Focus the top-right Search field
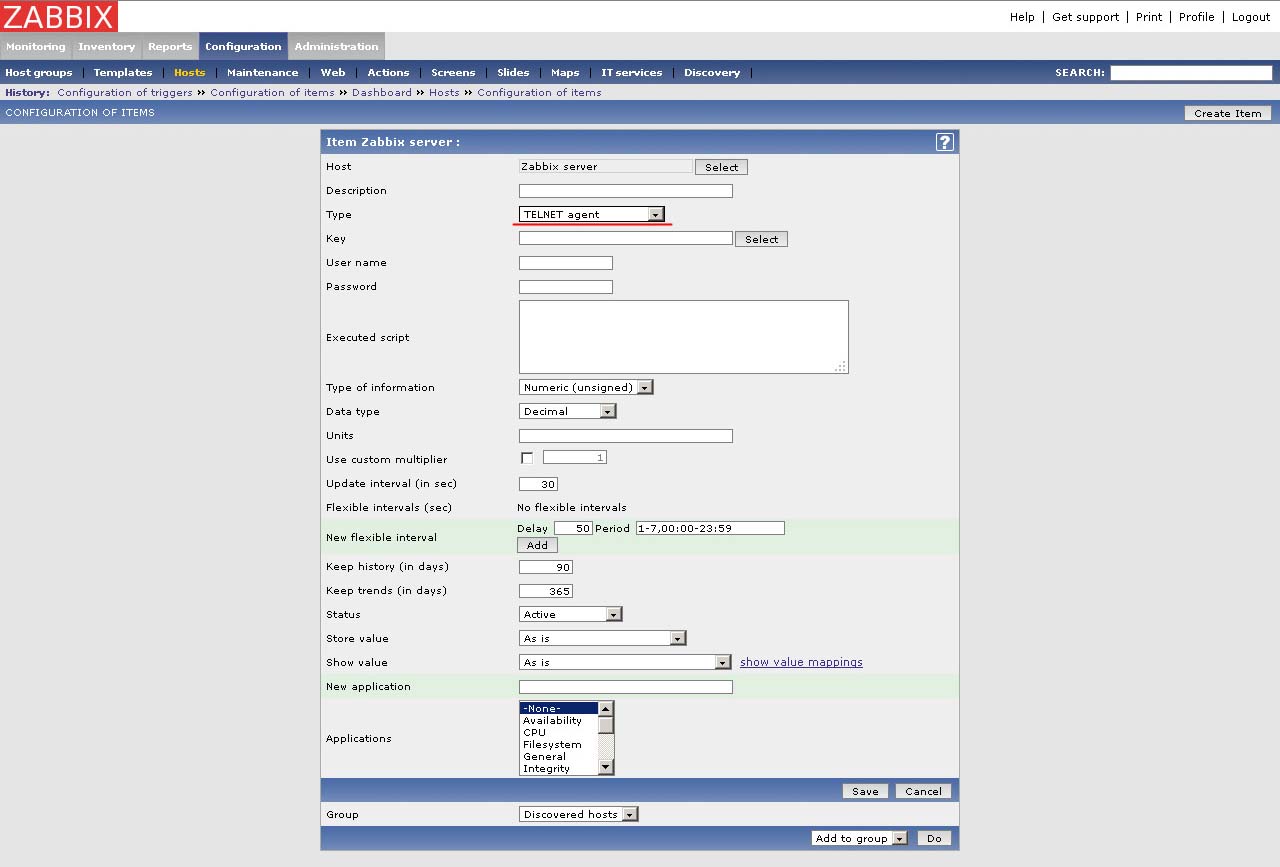 coord(1190,72)
